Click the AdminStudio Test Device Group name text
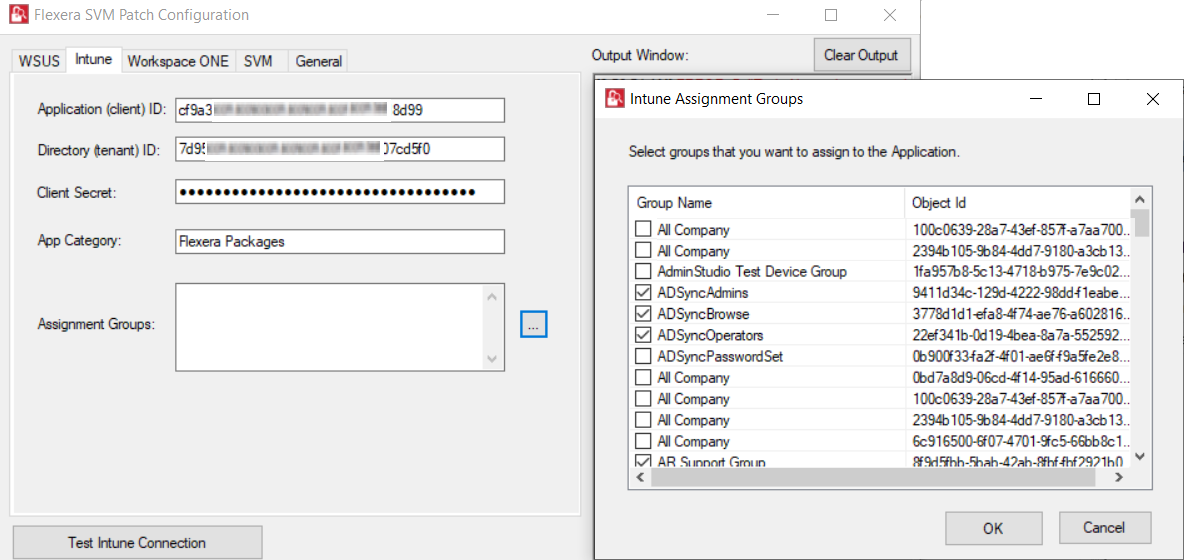This screenshot has width=1193, height=560. [752, 272]
